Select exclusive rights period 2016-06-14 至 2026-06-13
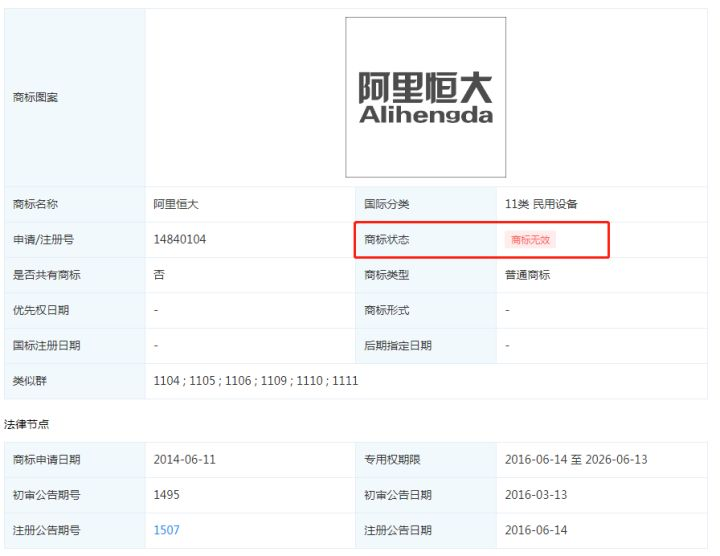Viewport: 720px width, 556px height. (x=576, y=460)
